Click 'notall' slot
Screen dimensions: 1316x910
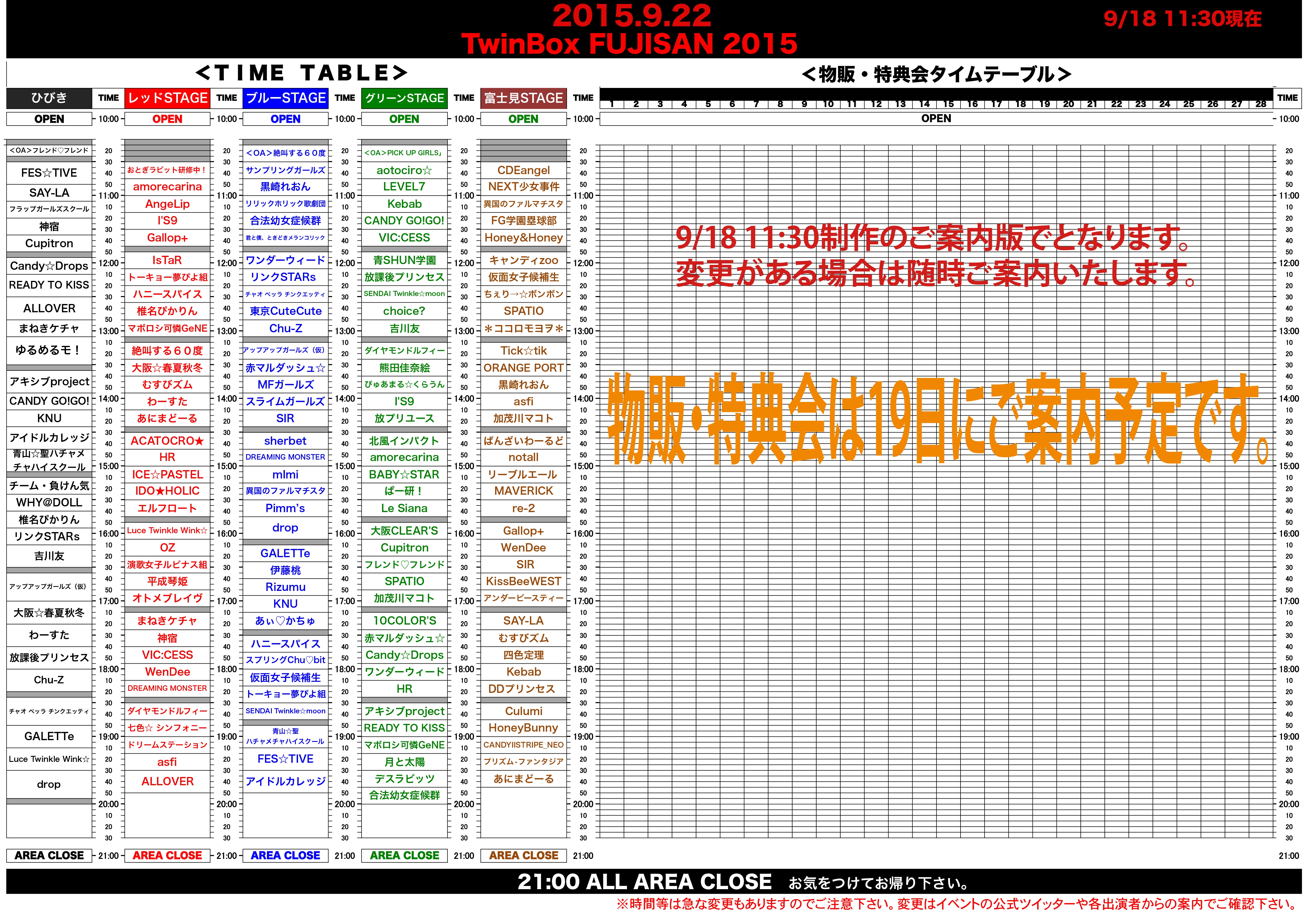point(523,457)
